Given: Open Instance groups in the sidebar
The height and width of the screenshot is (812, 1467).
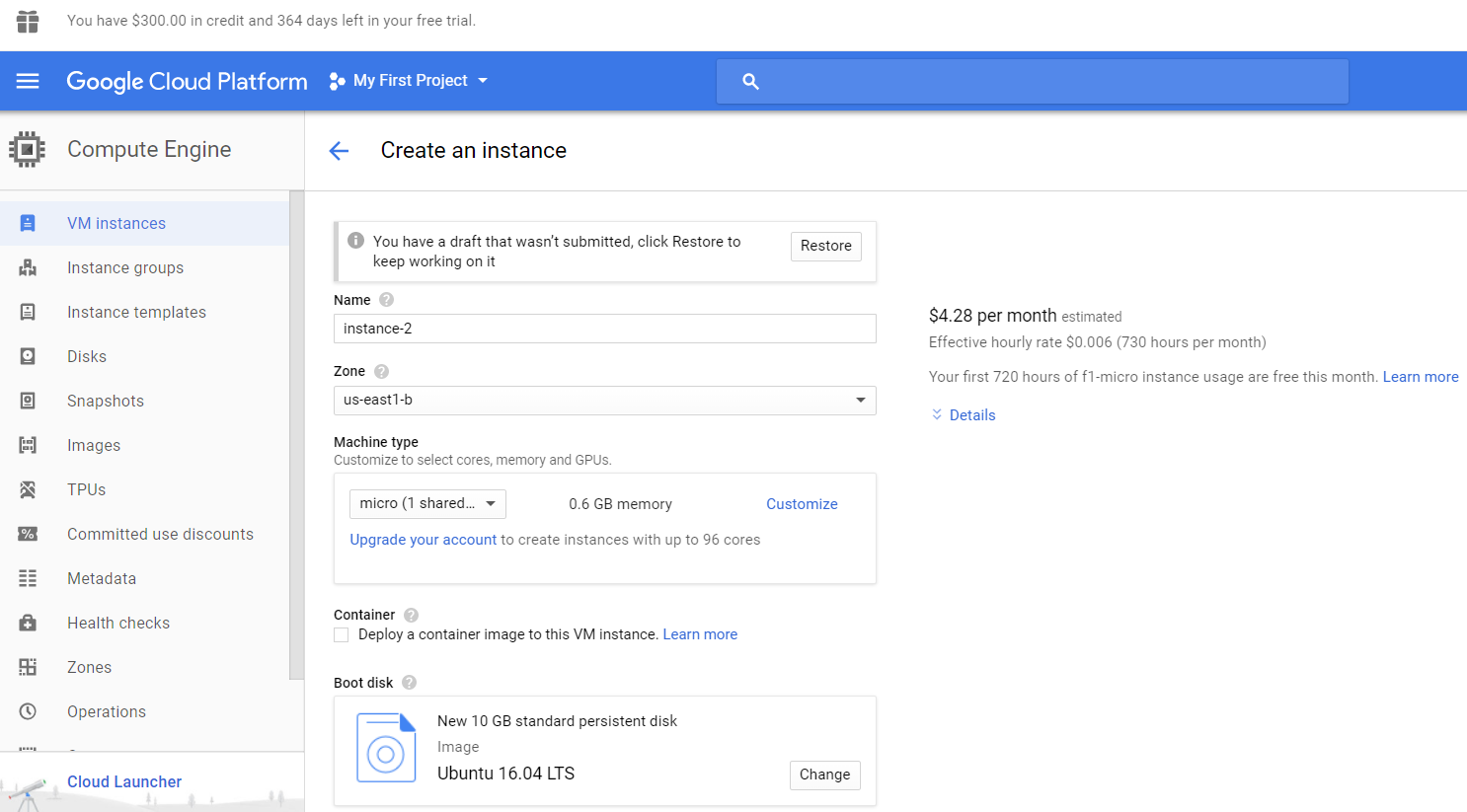Looking at the screenshot, I should click(125, 267).
